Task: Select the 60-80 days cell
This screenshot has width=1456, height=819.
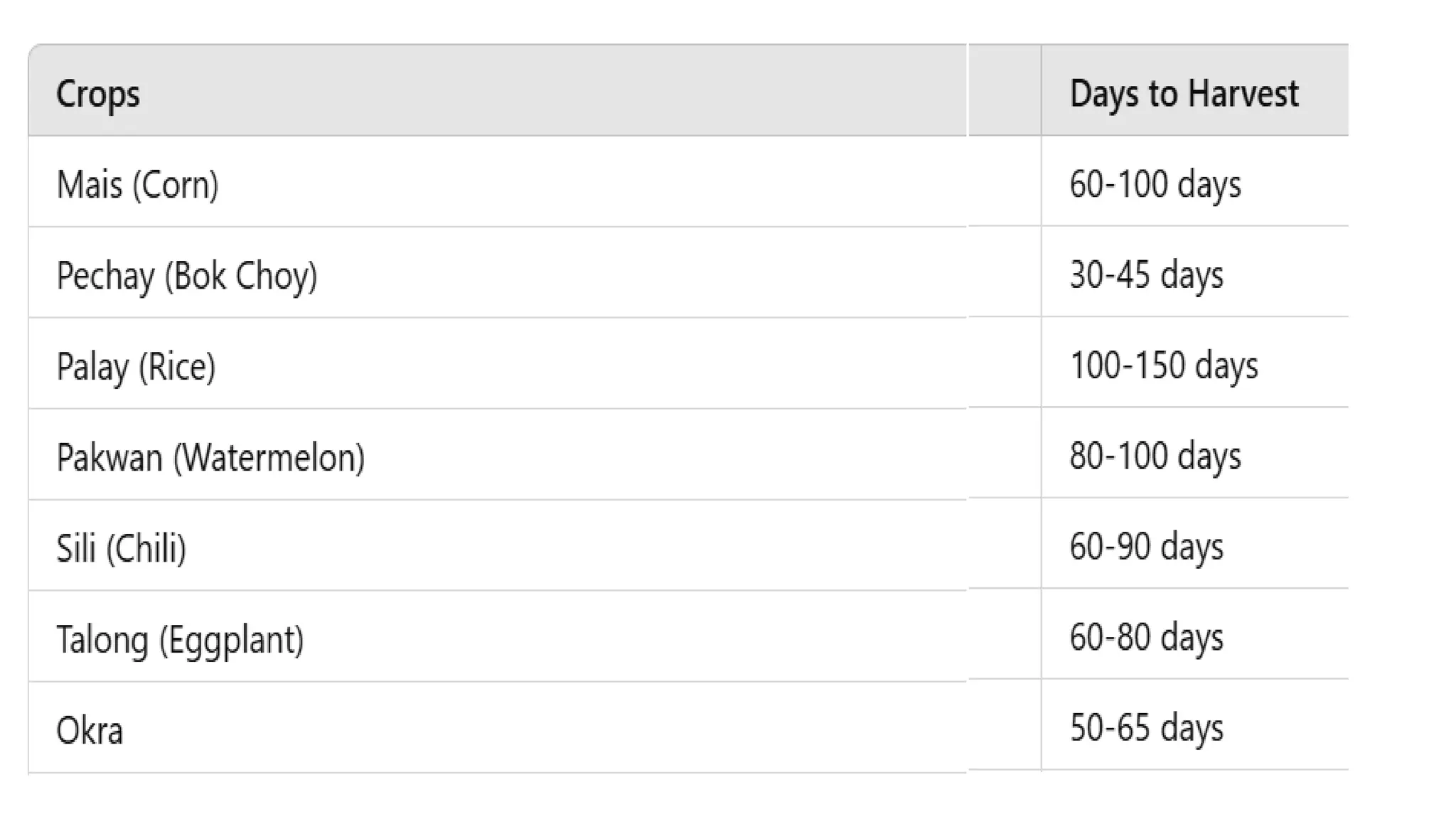Action: pyautogui.click(x=1146, y=637)
